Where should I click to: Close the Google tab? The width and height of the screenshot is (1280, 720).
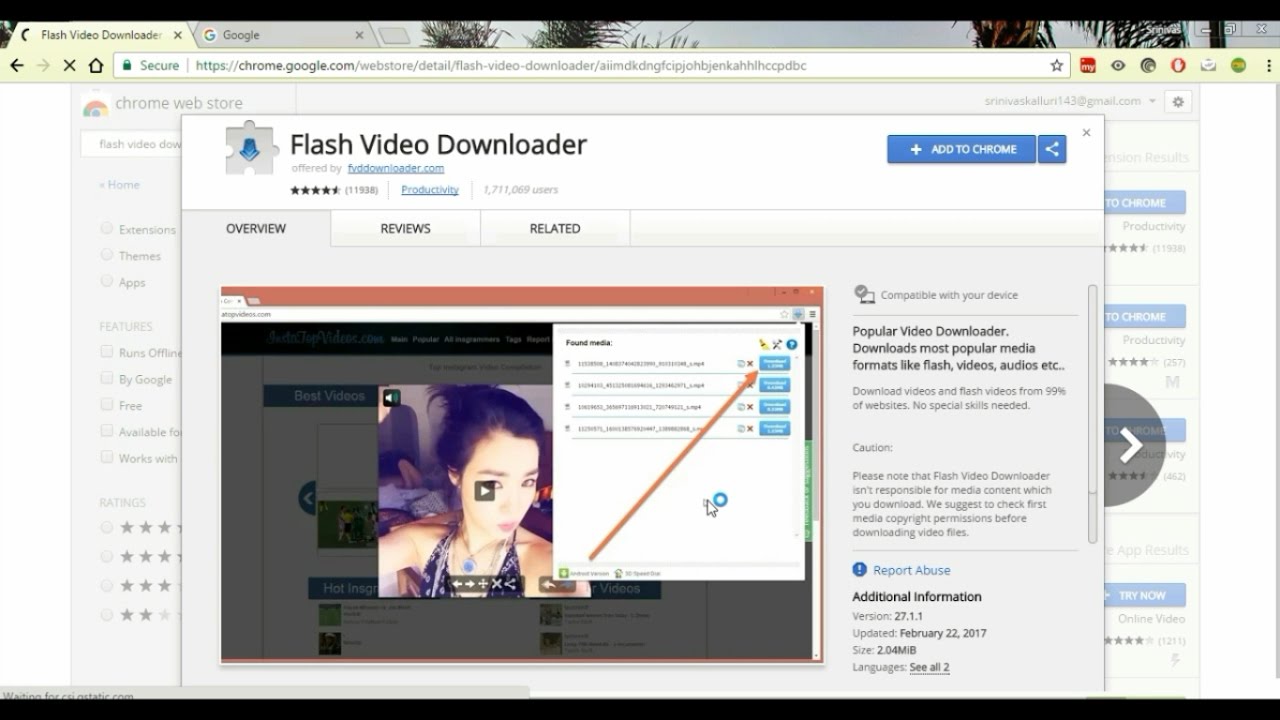point(360,35)
